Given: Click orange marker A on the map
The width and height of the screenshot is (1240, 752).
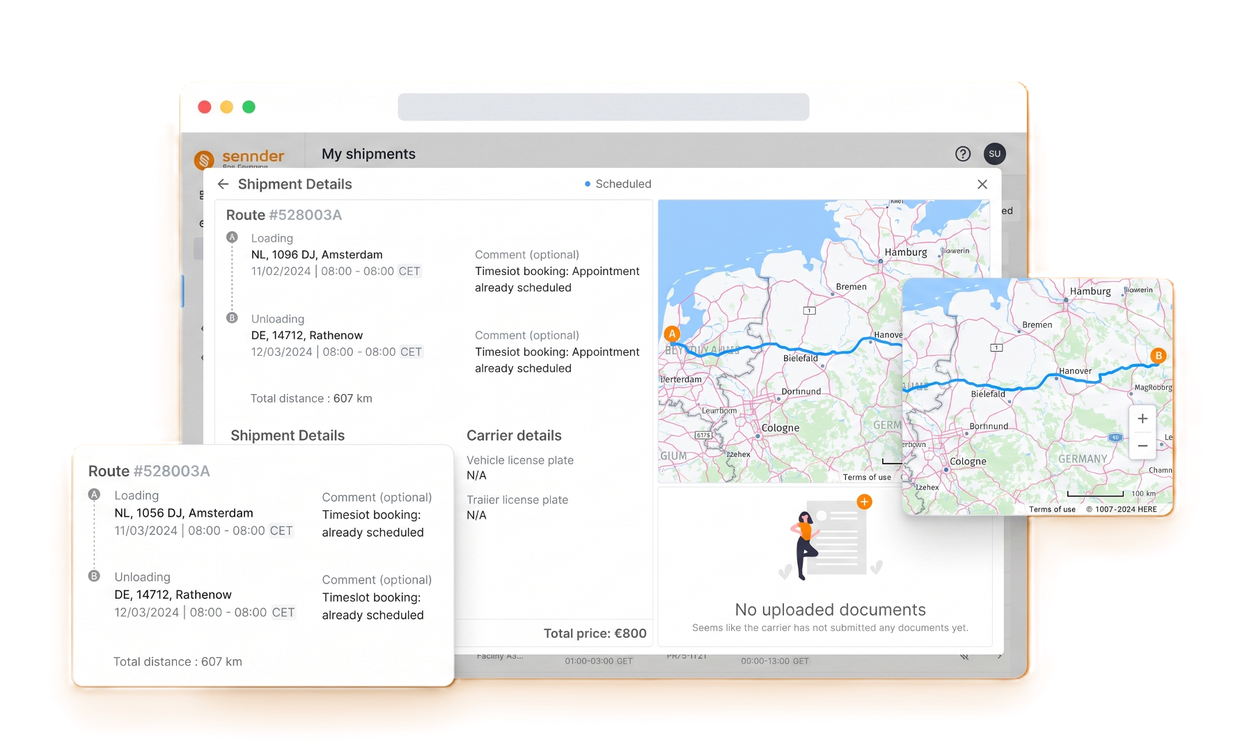Looking at the screenshot, I should point(672,334).
